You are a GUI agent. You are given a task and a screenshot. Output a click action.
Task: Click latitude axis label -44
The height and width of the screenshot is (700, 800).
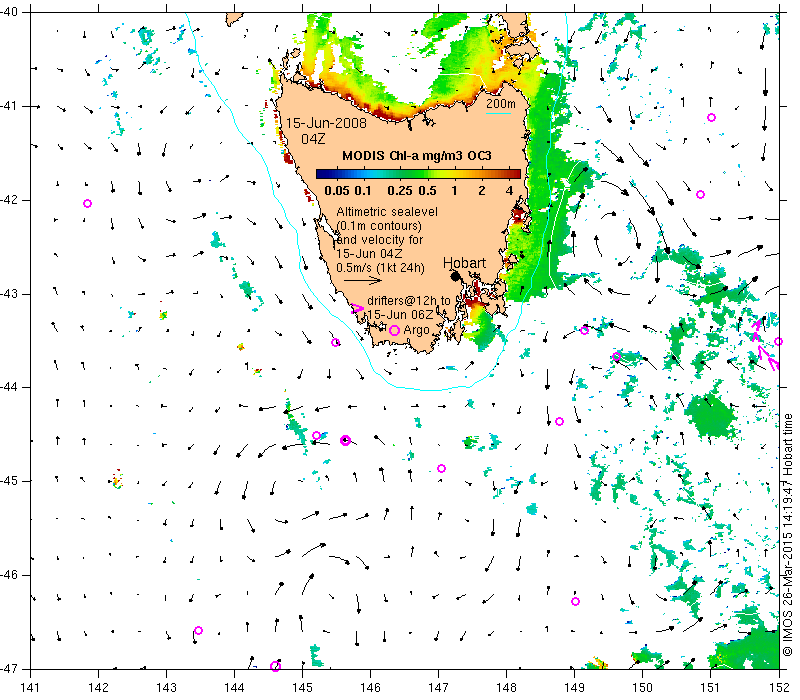tap(8, 387)
